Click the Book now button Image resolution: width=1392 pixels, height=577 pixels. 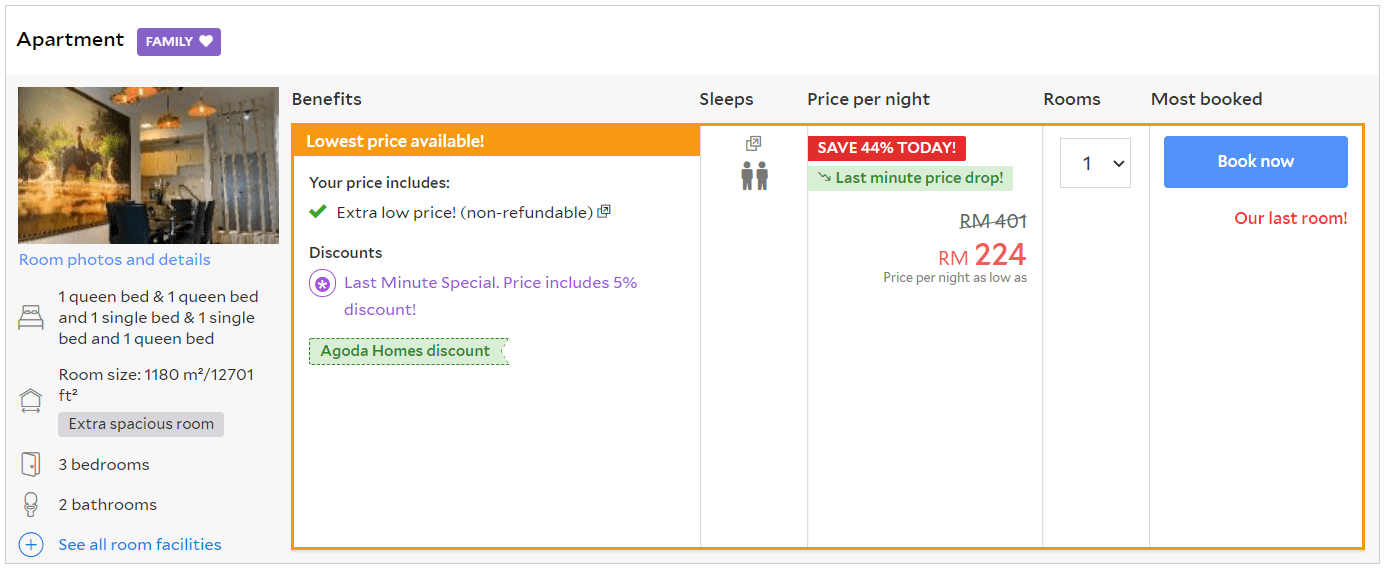point(1256,162)
